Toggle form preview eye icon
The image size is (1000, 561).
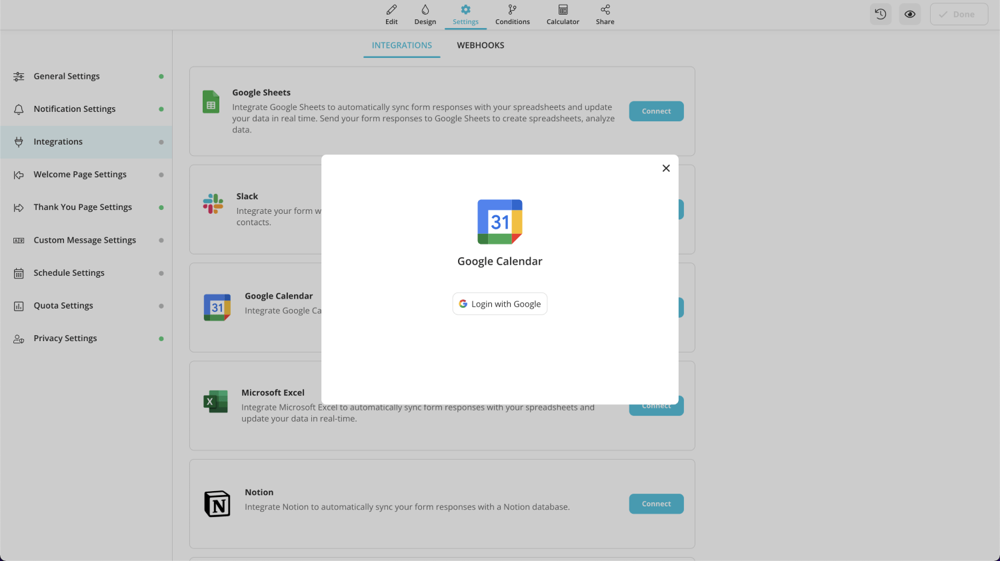point(909,15)
